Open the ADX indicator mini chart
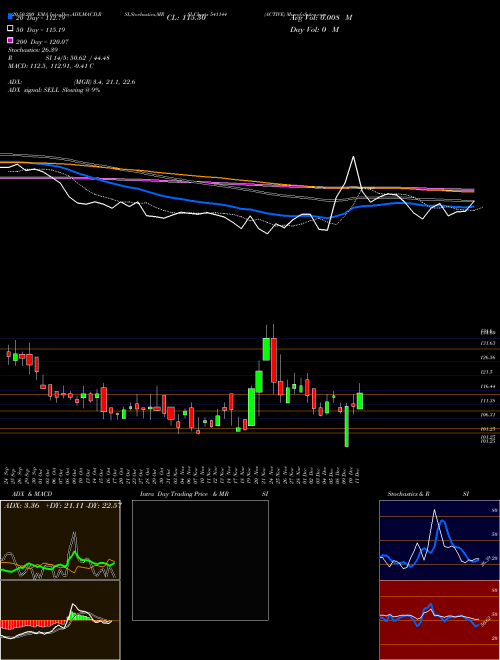Image resolution: width=500 pixels, height=660 pixels. [60, 540]
